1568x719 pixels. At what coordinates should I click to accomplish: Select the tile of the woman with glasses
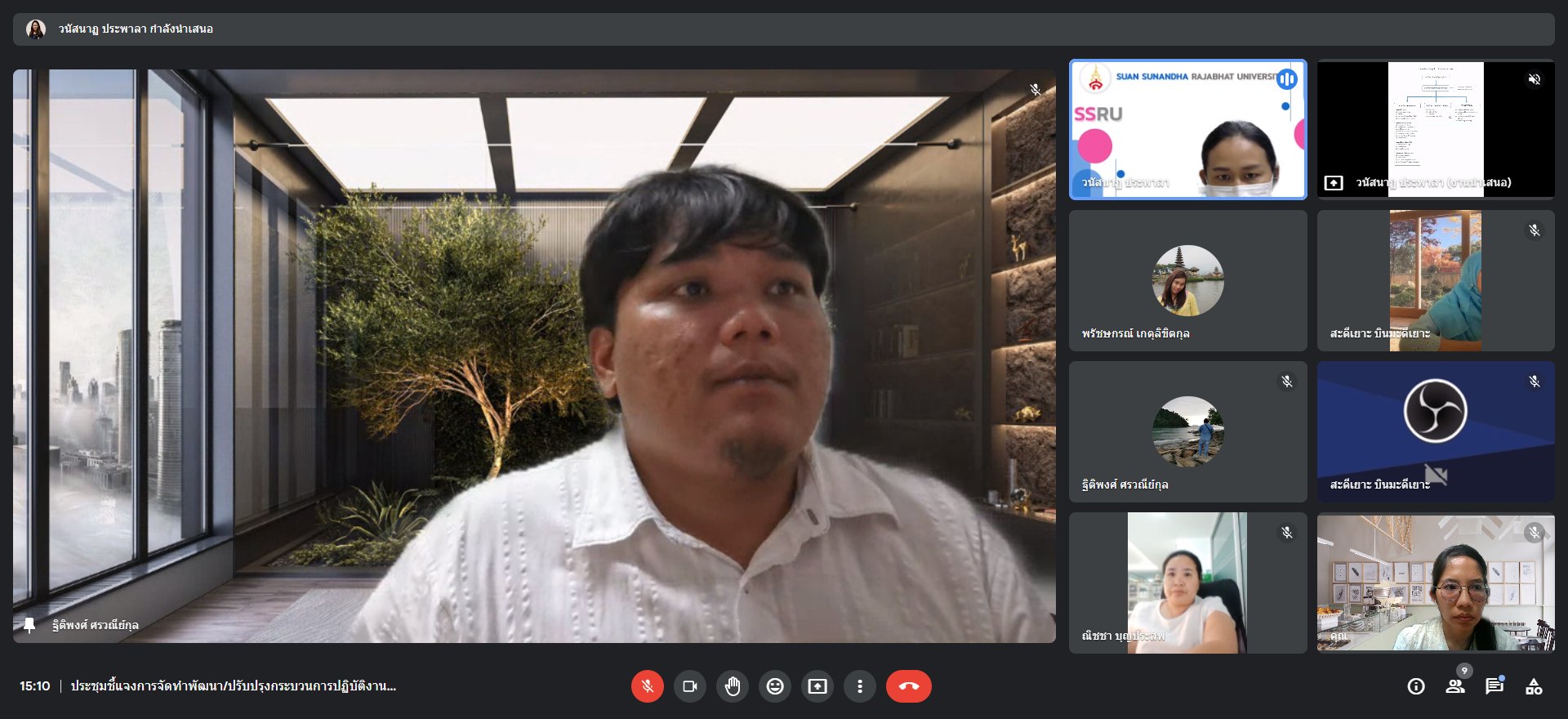click(x=1435, y=583)
